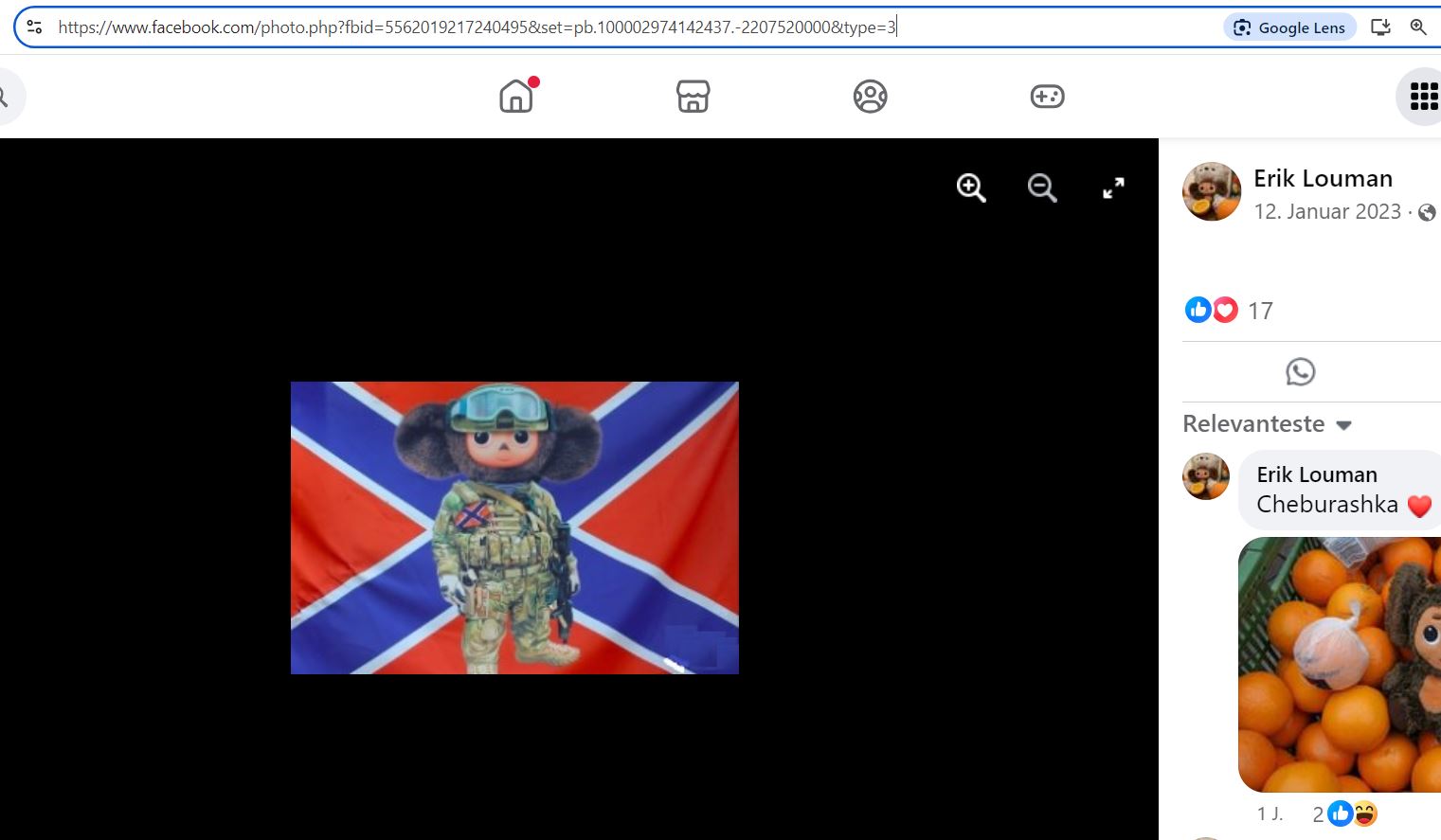The width and height of the screenshot is (1441, 840).
Task: Share the post via WhatsApp icon
Action: tap(1301, 371)
